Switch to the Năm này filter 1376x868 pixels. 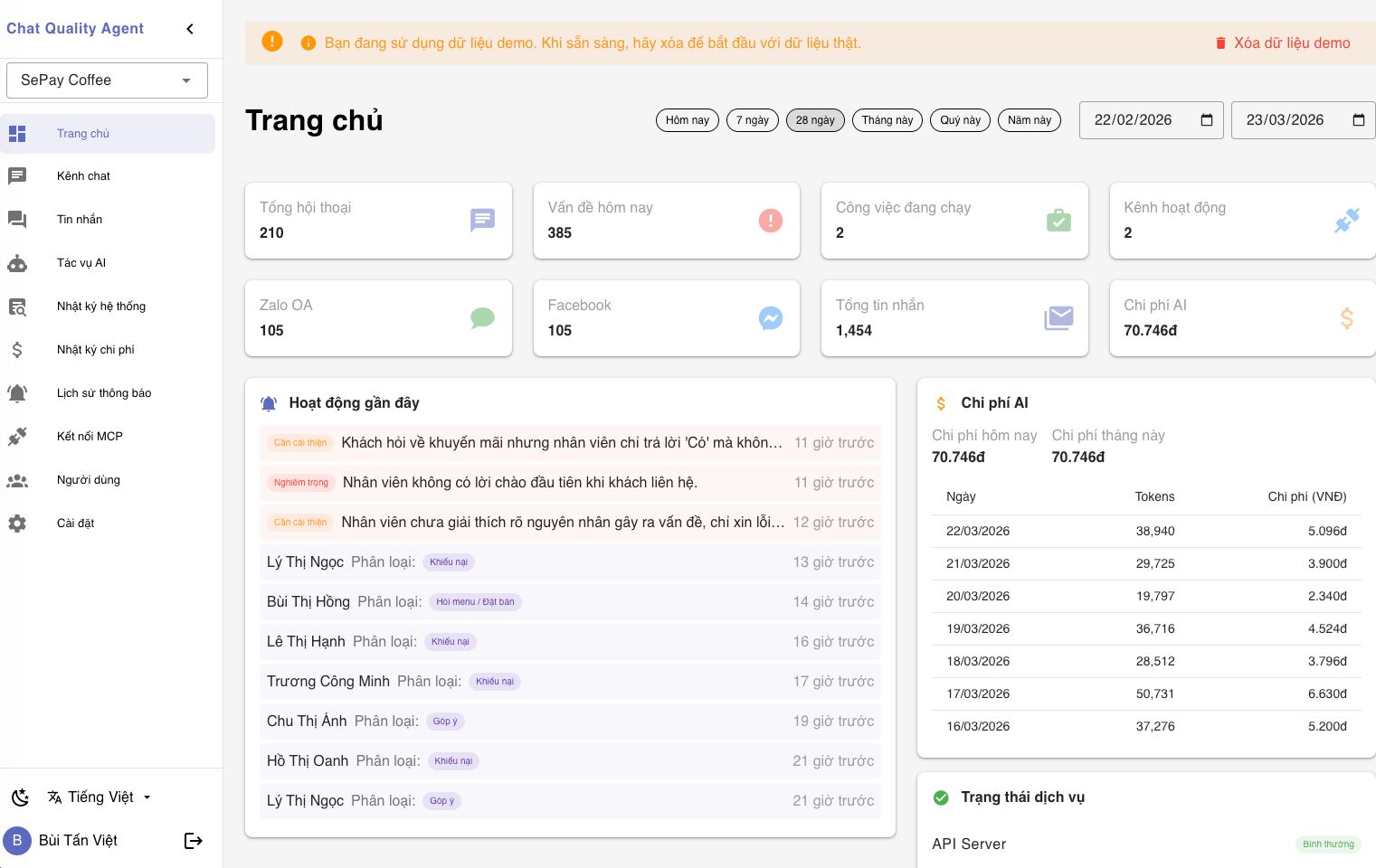click(1029, 120)
